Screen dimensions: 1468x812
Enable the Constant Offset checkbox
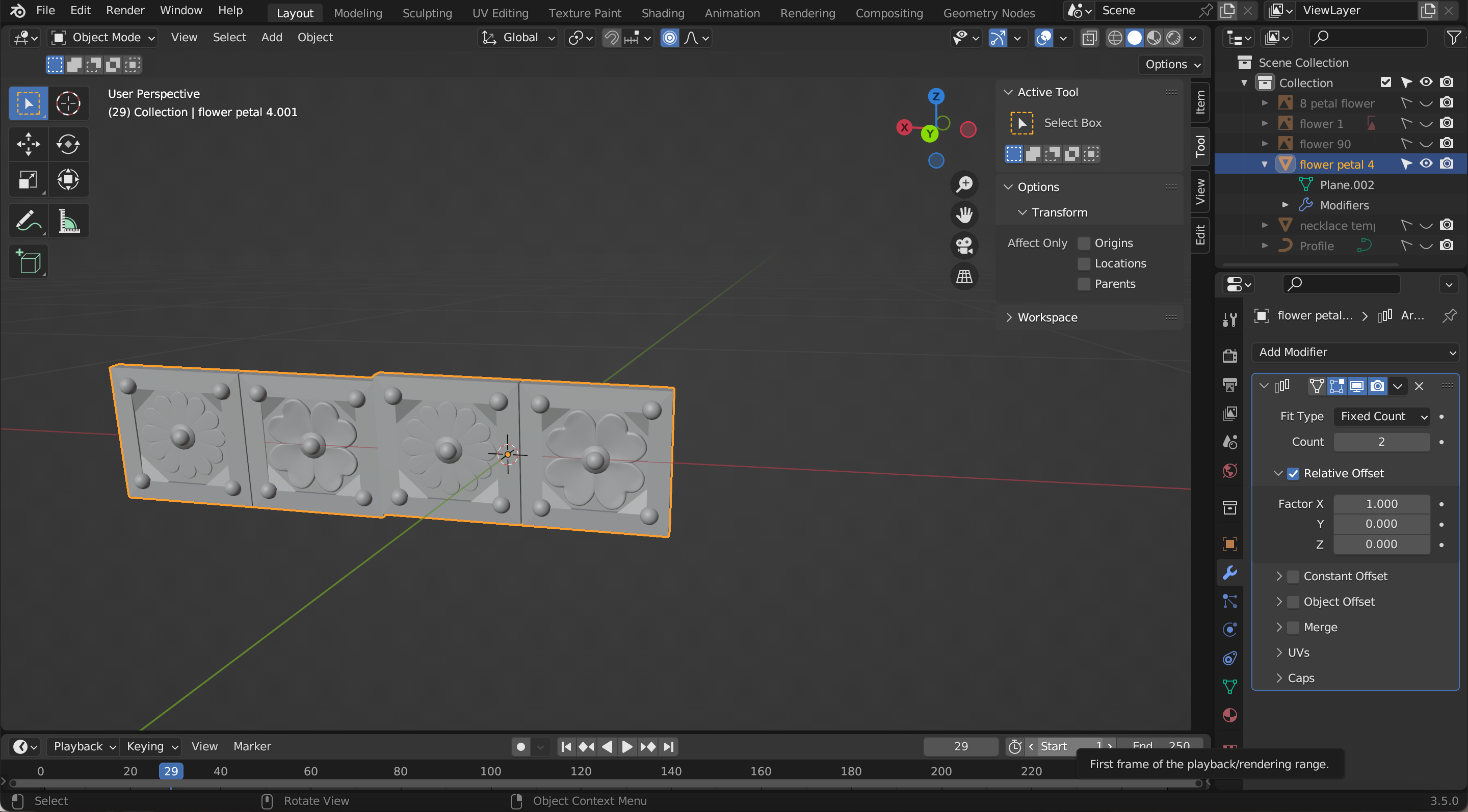pos(1293,576)
